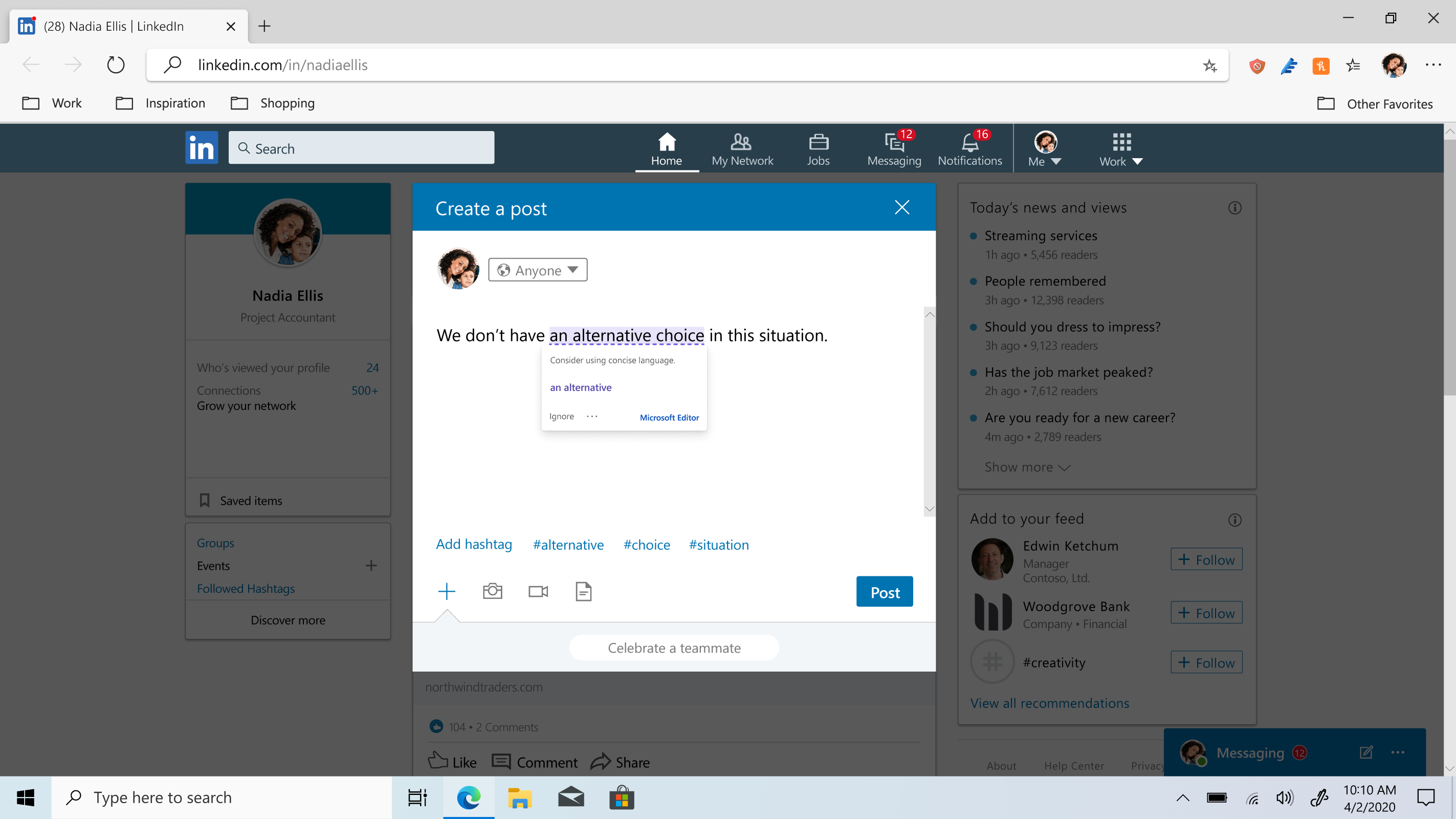
Task: Click the Jobs briefcase icon
Action: point(818,149)
